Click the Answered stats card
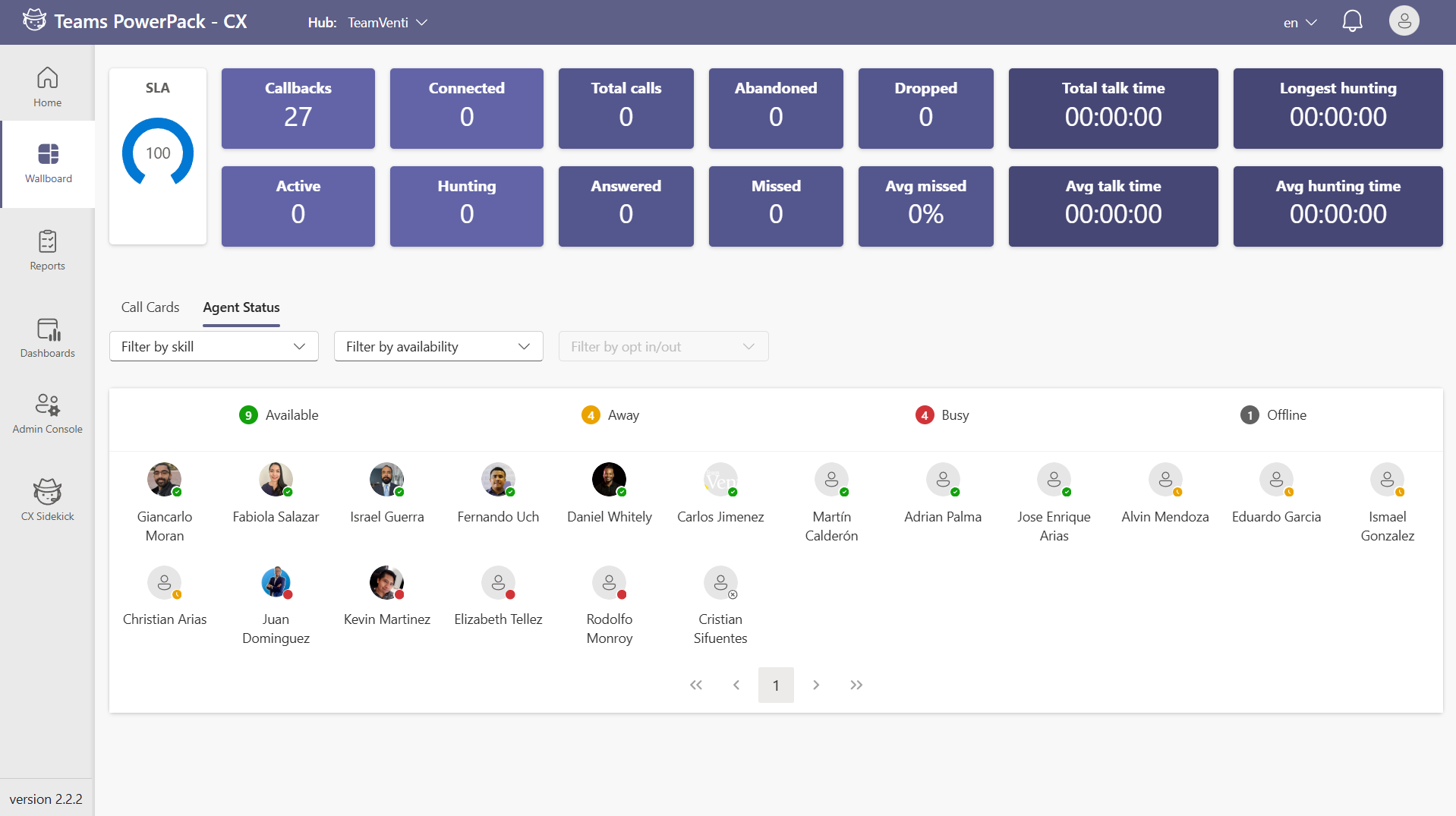 coord(626,206)
